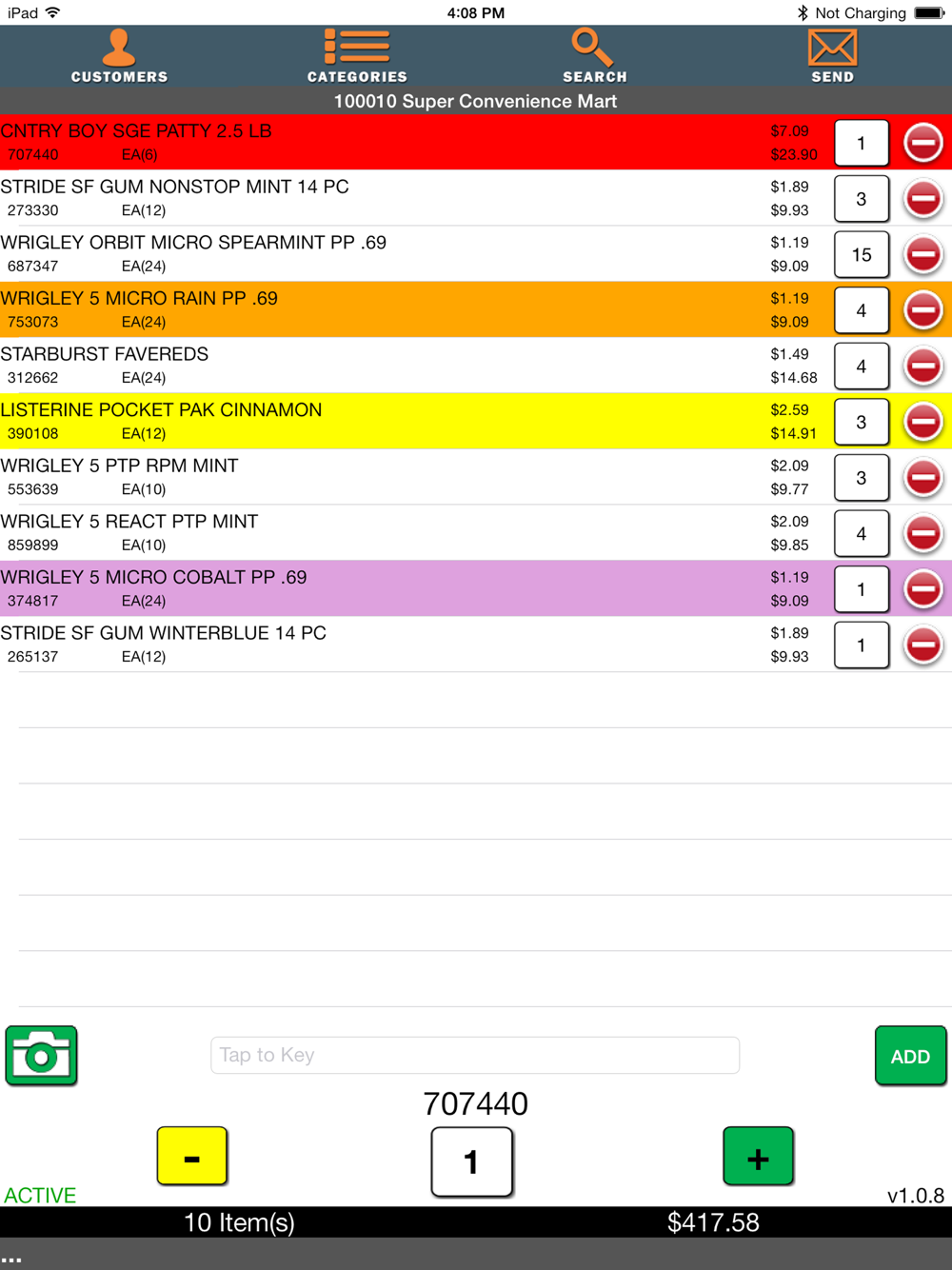Open the Customers screen

coord(119,56)
